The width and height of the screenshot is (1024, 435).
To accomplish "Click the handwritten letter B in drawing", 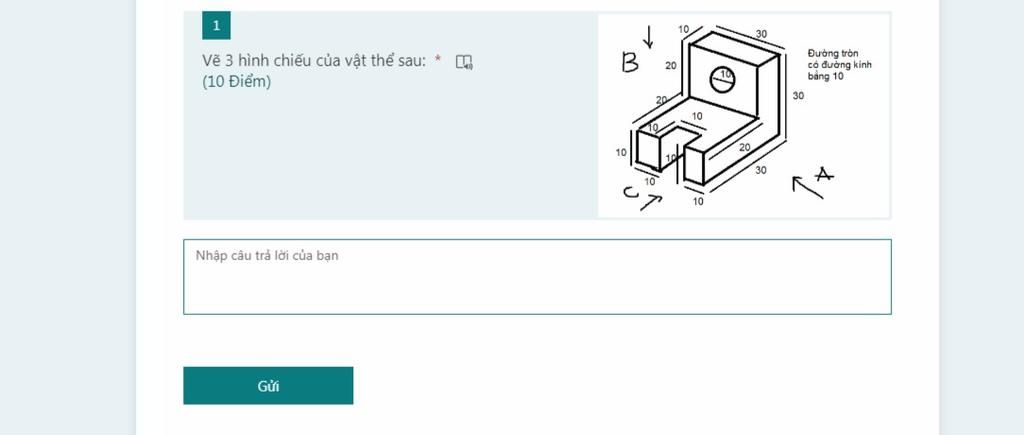I will pyautogui.click(x=630, y=63).
